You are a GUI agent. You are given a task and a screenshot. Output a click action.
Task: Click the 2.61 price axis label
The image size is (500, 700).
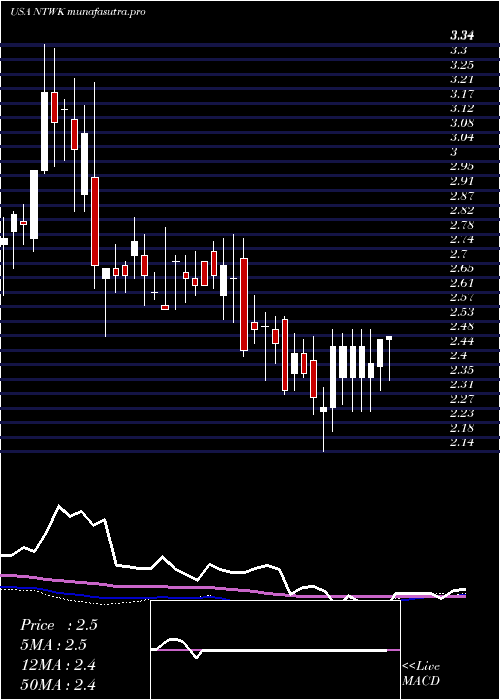pyautogui.click(x=461, y=283)
